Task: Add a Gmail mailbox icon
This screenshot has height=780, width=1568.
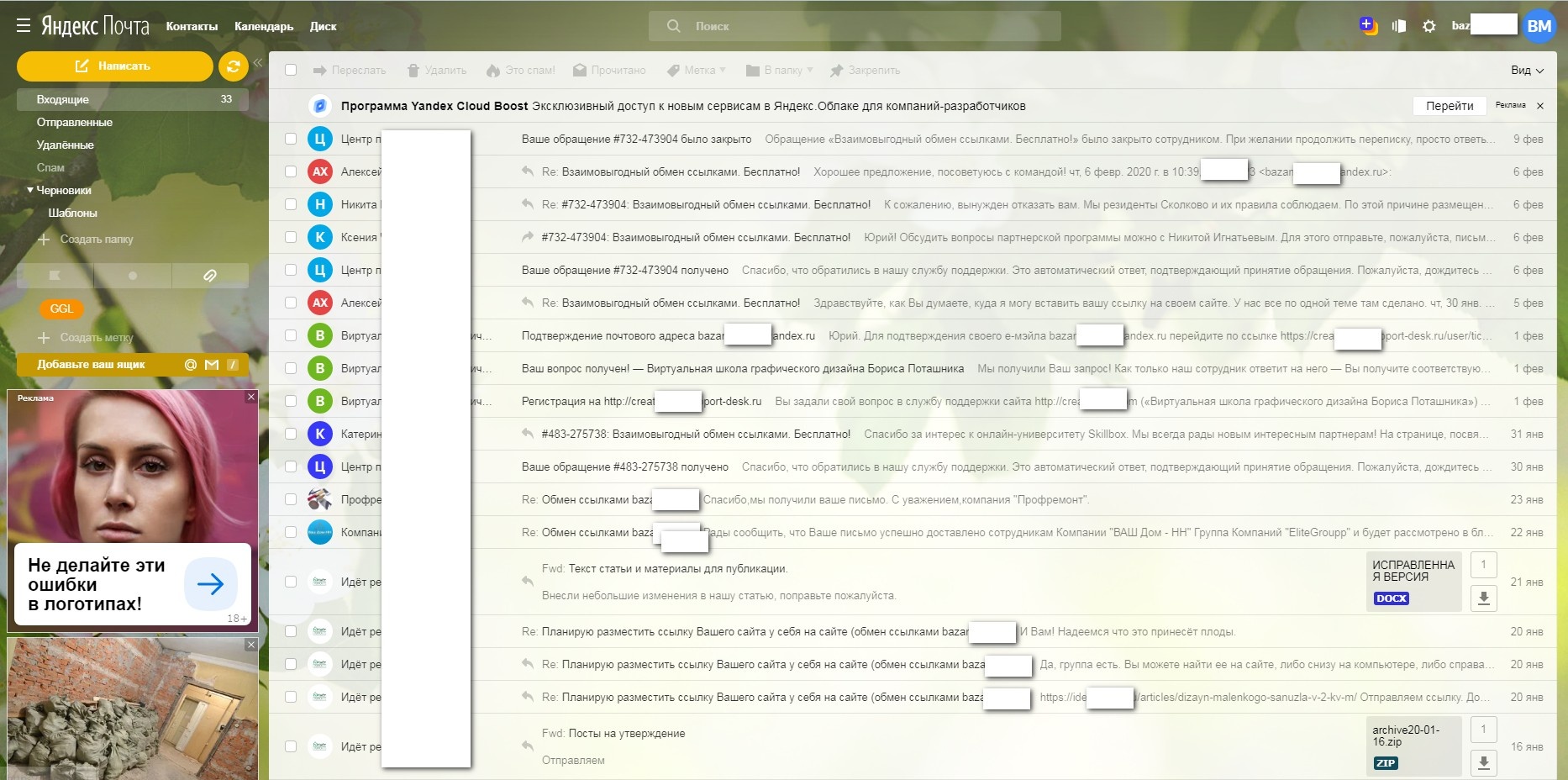Action: point(212,365)
